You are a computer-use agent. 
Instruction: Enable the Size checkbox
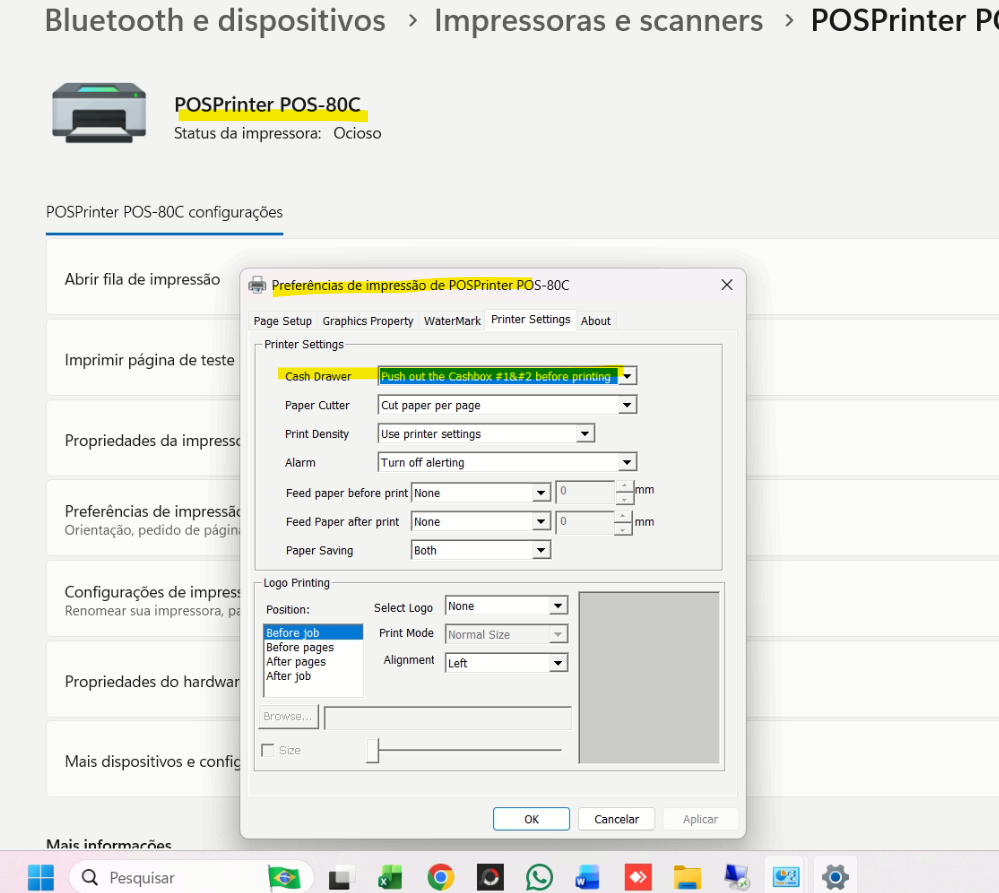tap(268, 750)
